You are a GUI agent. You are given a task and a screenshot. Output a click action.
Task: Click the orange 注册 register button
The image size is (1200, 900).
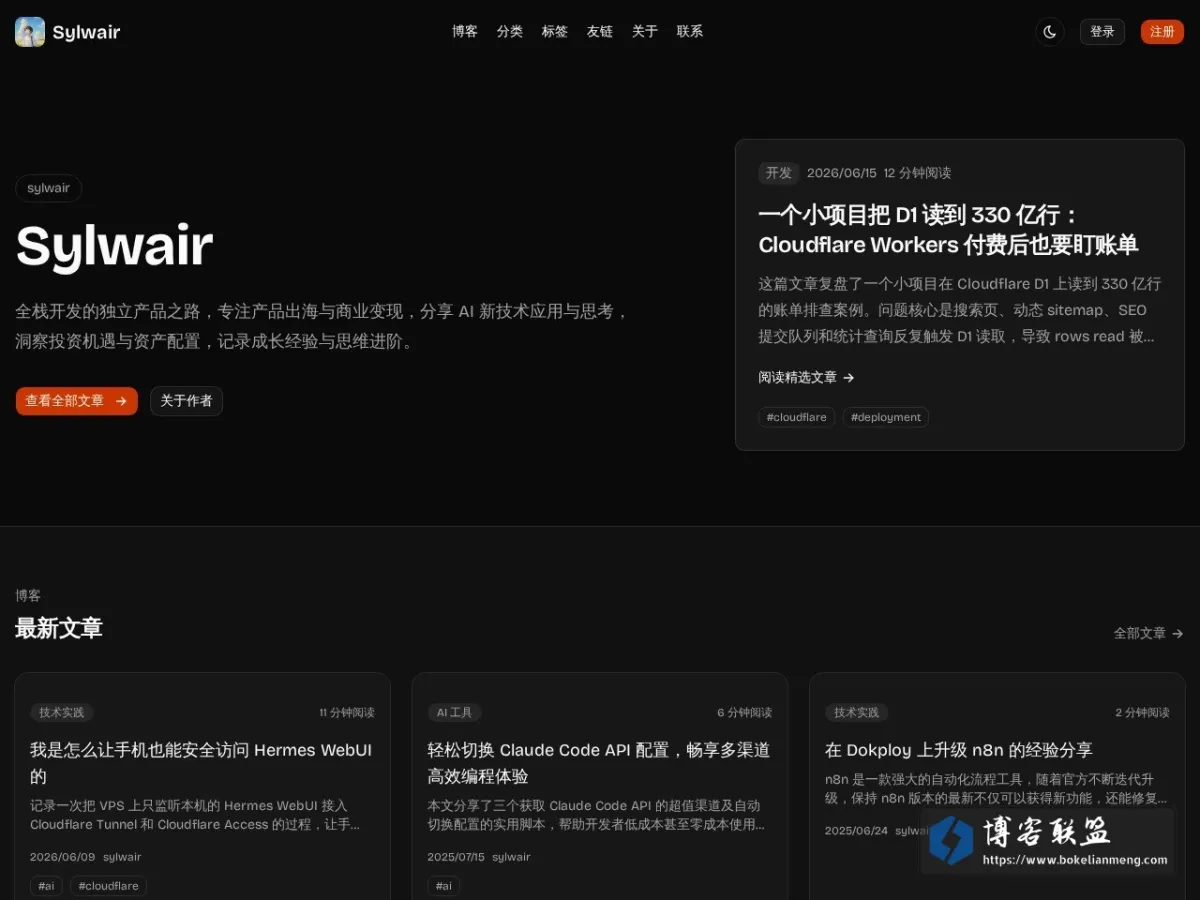point(1162,32)
